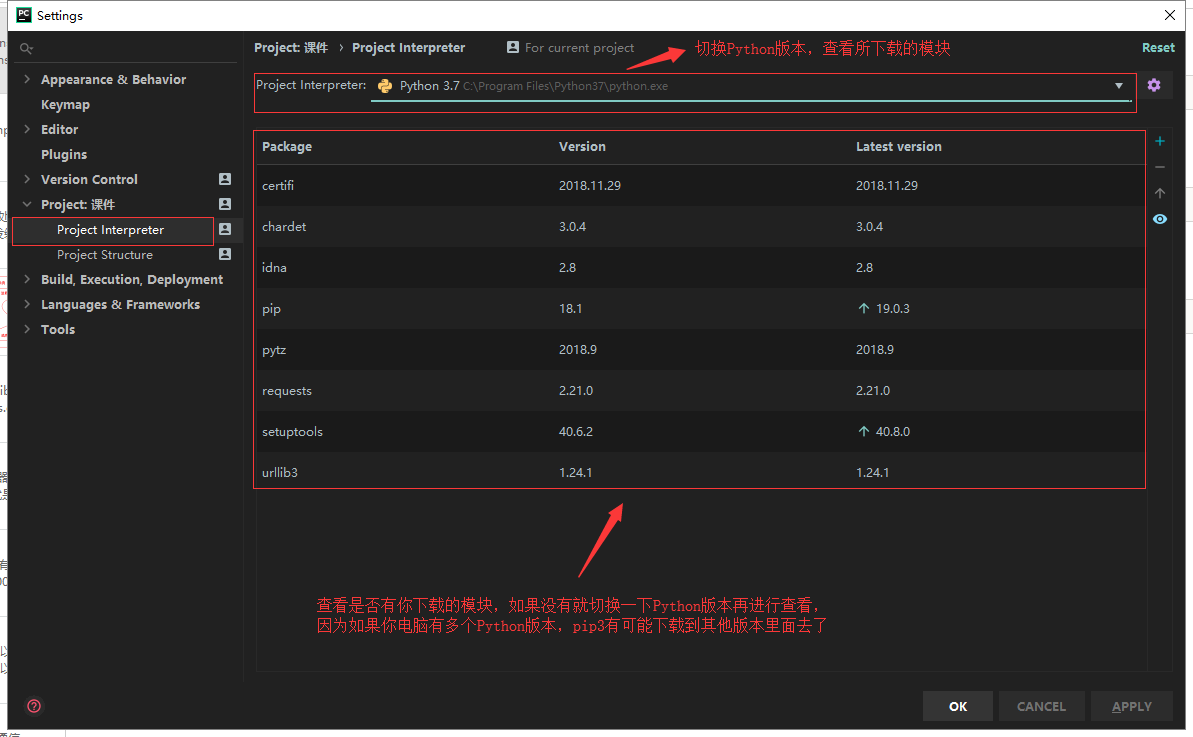Select the certifi package row
Viewport: 1193px width, 737px height.
[700, 186]
